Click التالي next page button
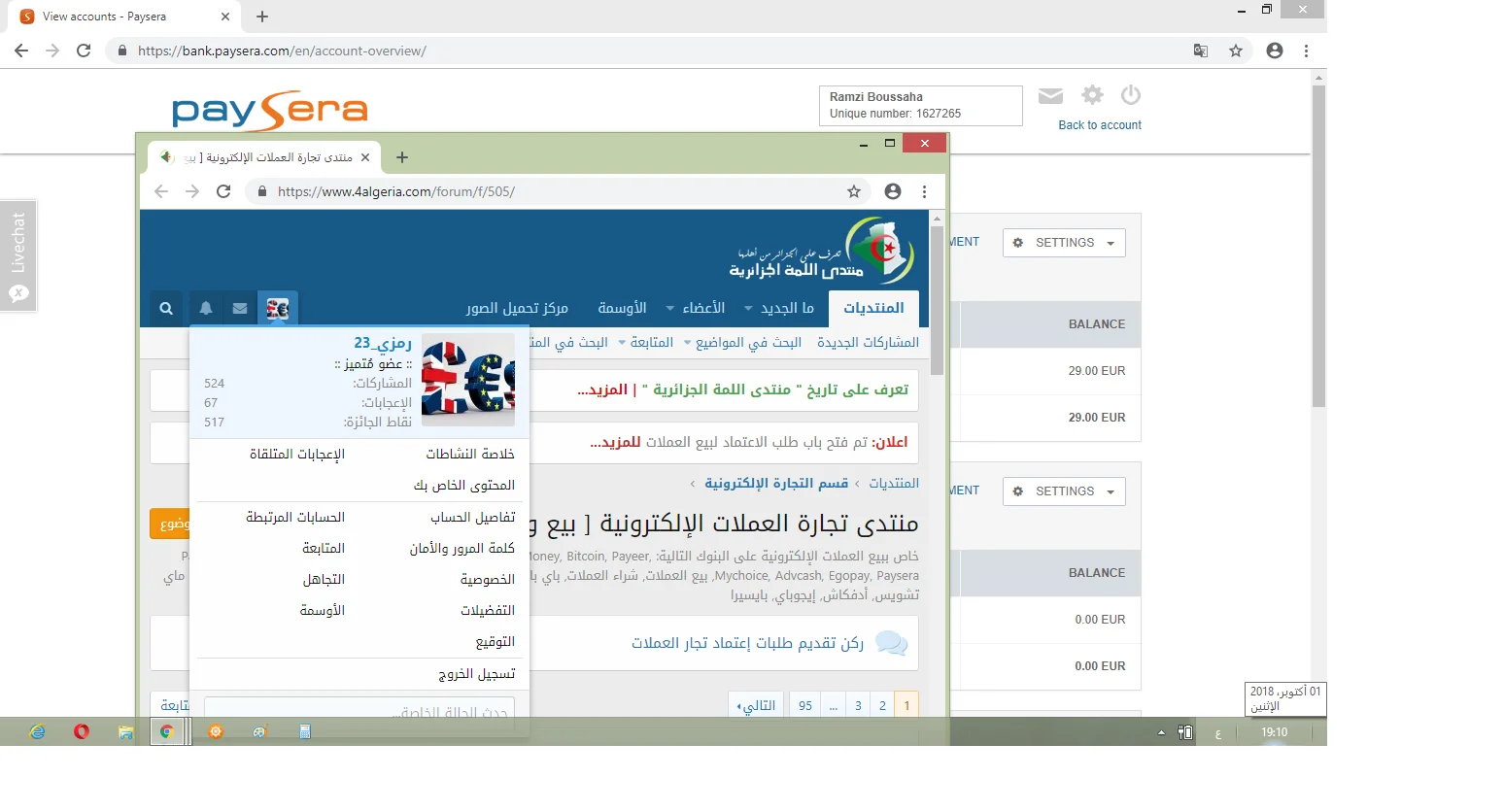The image size is (1504, 812). [x=756, y=705]
